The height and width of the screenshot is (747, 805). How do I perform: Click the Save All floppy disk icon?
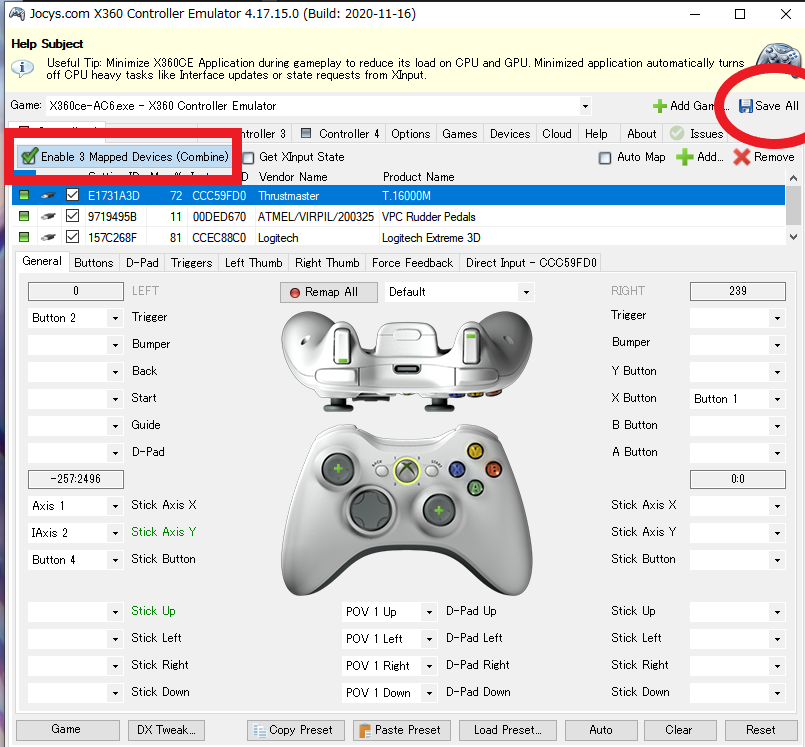coord(745,106)
